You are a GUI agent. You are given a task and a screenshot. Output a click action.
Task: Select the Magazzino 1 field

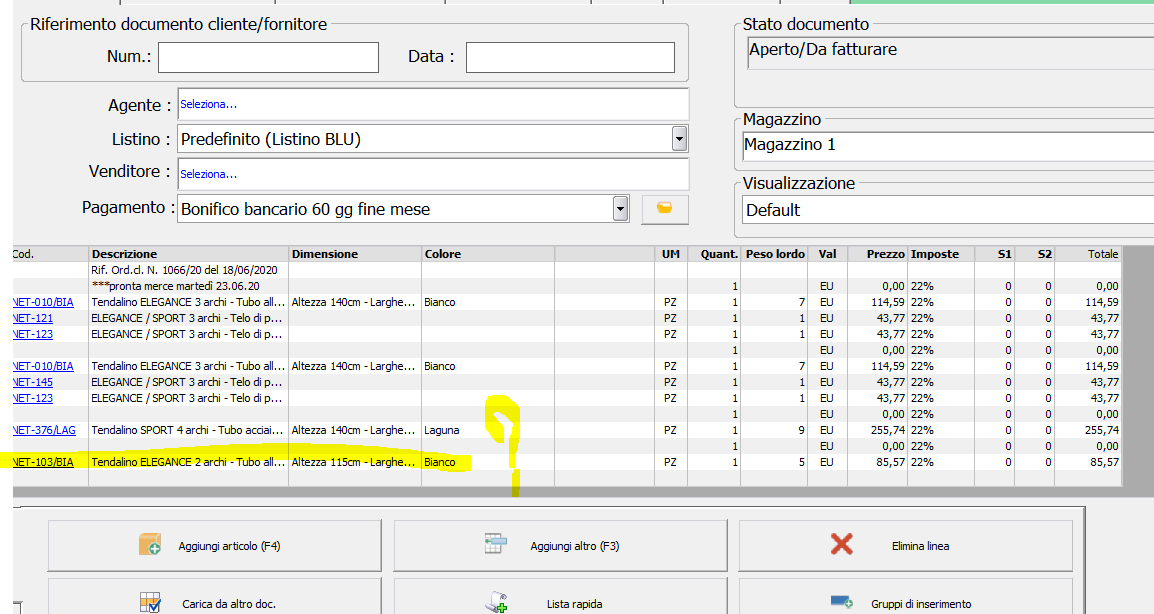(x=947, y=145)
